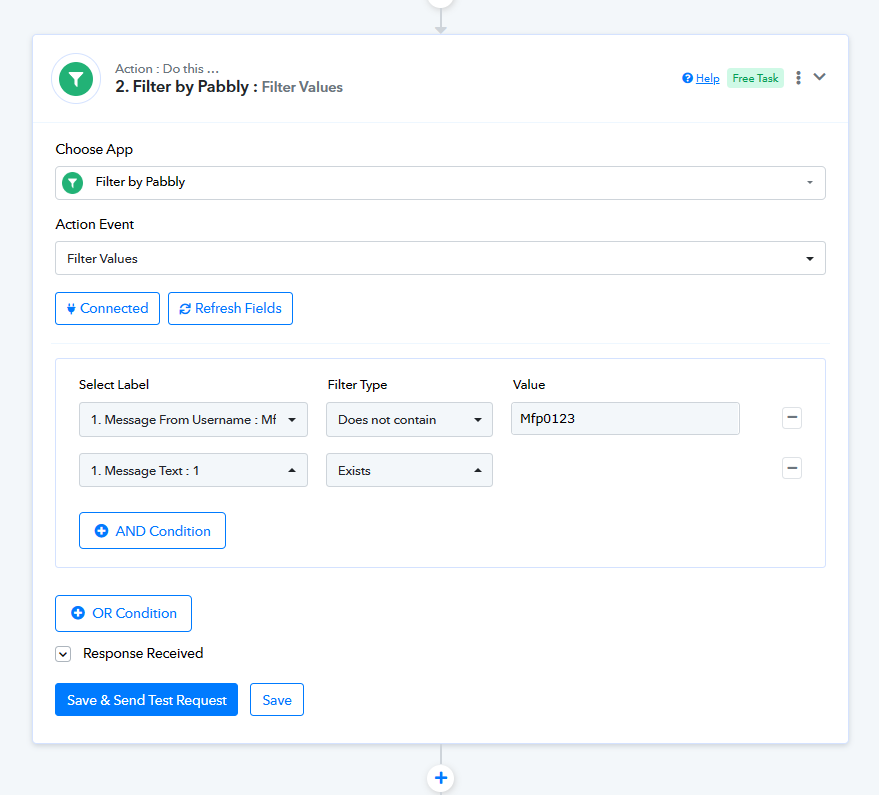Focus the Value field containing Mfp0123
Screen dimensions: 879x795
pyautogui.click(x=625, y=418)
